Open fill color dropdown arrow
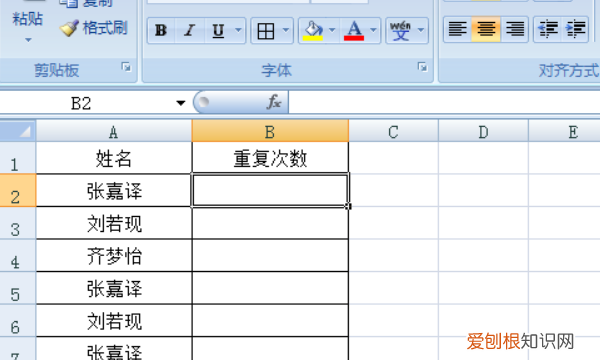600x360 pixels. 332,30
